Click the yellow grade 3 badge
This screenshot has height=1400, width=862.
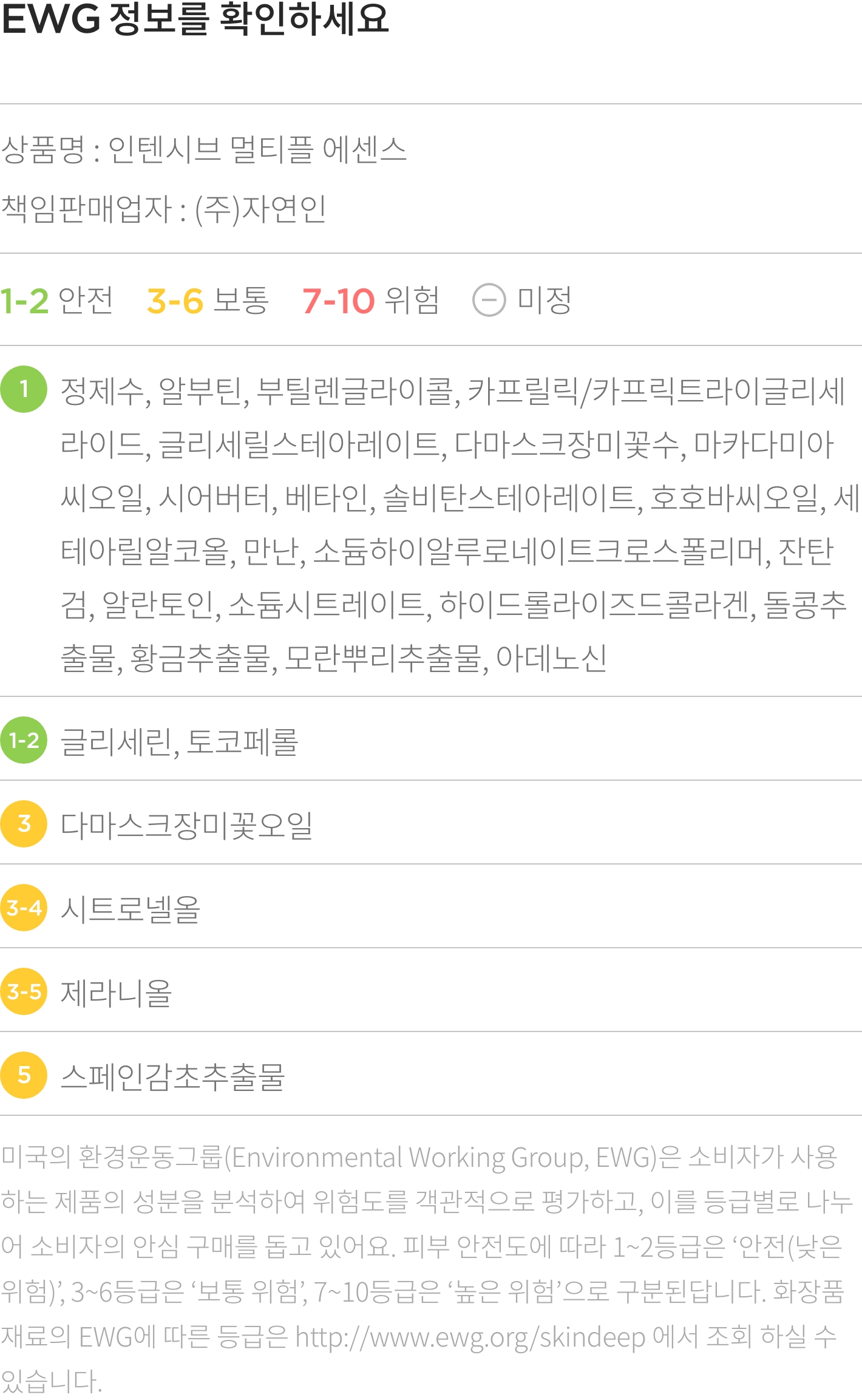pyautogui.click(x=24, y=824)
